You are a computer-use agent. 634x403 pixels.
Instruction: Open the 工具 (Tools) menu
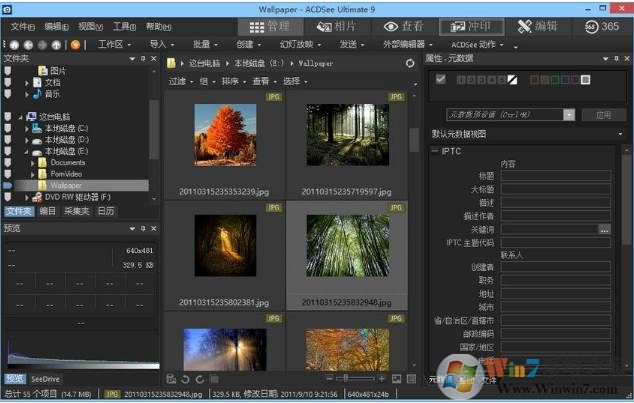click(x=125, y=26)
